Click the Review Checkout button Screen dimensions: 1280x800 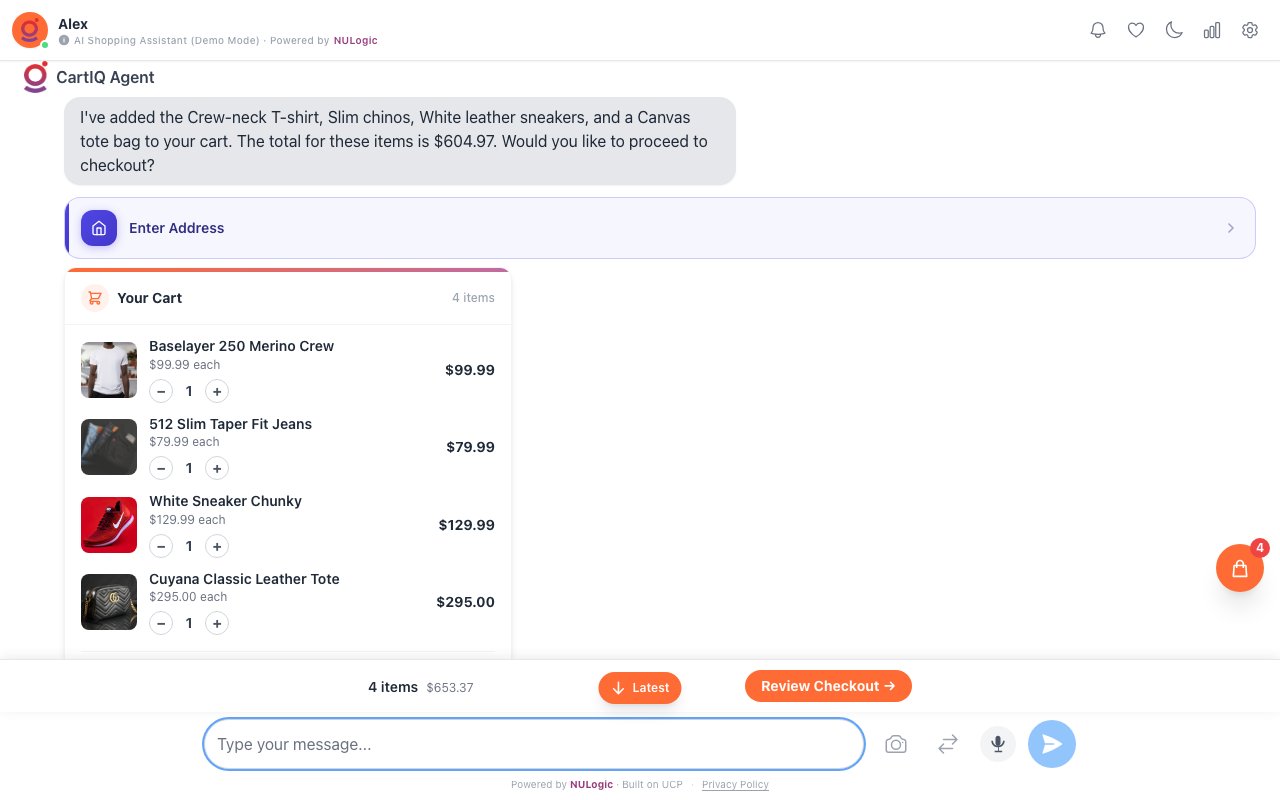(828, 686)
